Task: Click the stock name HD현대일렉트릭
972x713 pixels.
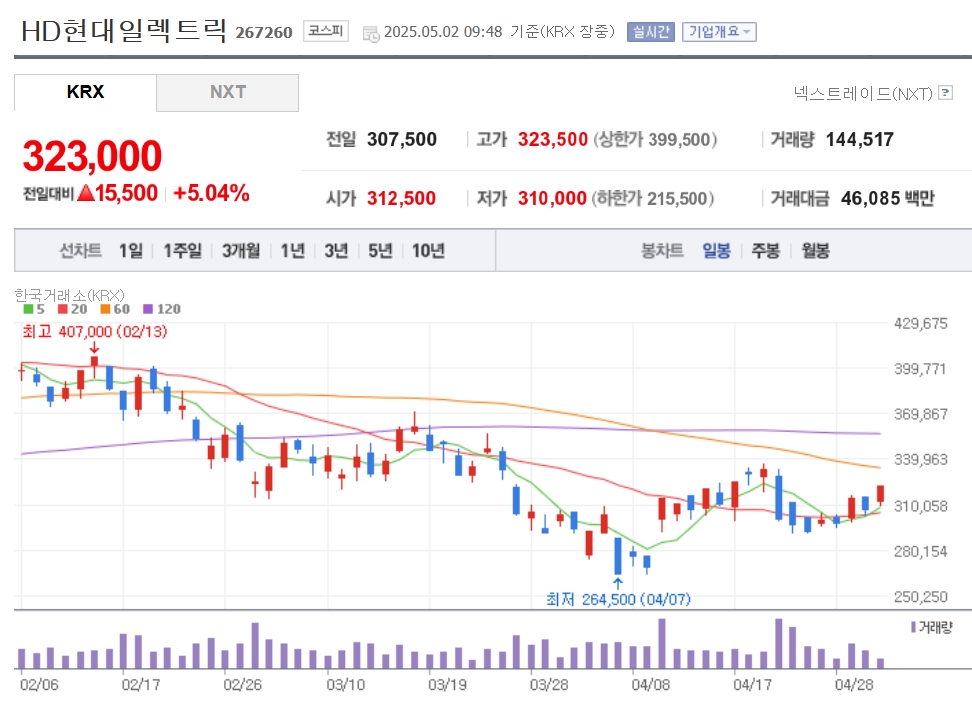Action: pyautogui.click(x=124, y=31)
